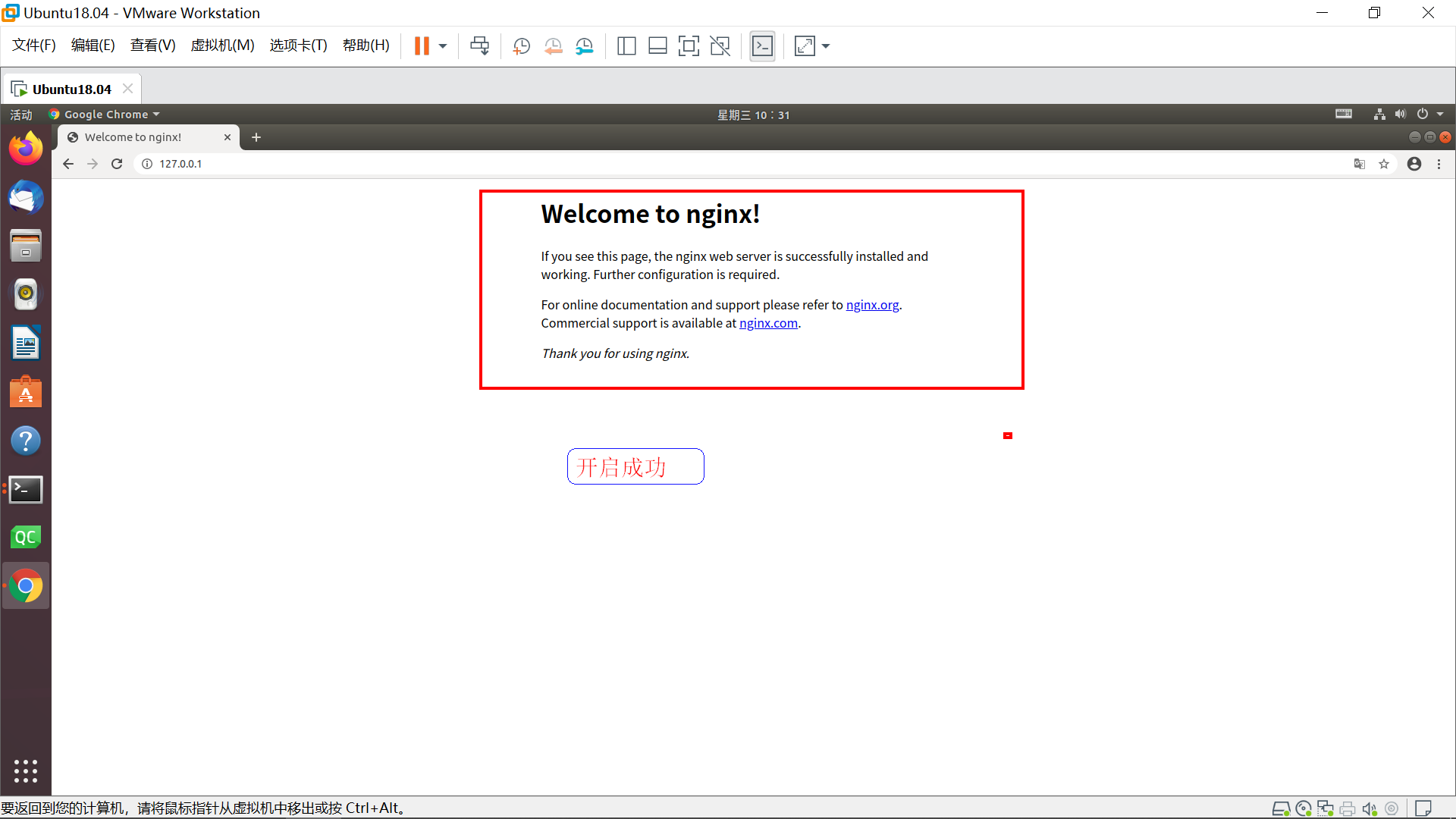Screen dimensions: 1456x819
Task: Launch Ubuntu Software from the dock
Action: (x=26, y=393)
